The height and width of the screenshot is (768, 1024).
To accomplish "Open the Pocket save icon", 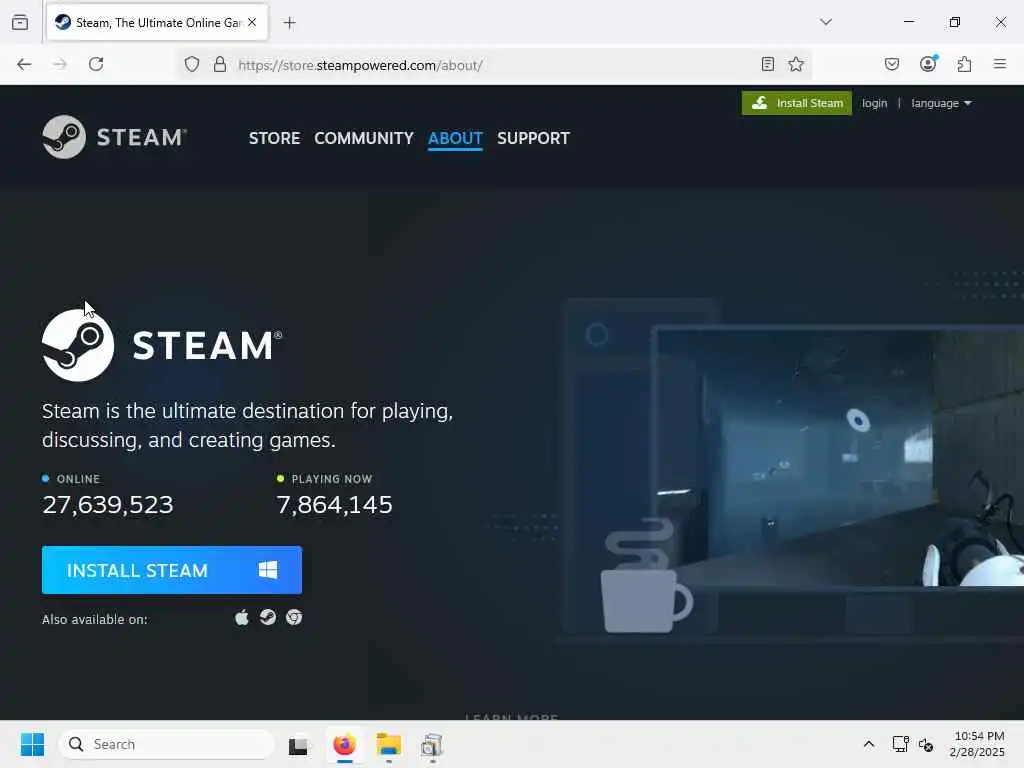I will (891, 64).
